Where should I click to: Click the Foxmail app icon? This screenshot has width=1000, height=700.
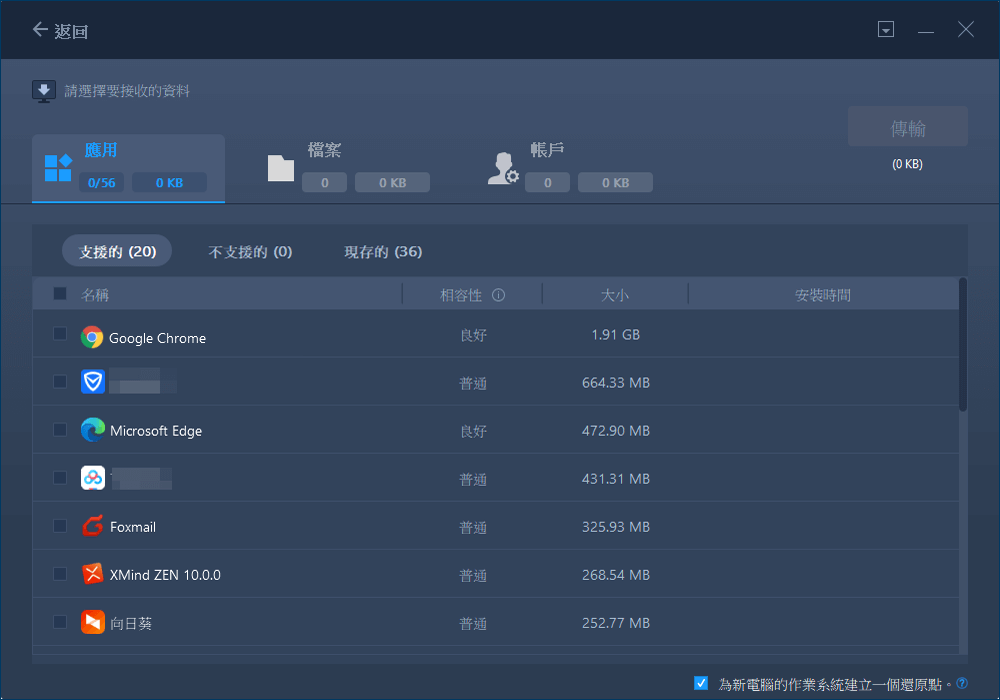pos(92,526)
